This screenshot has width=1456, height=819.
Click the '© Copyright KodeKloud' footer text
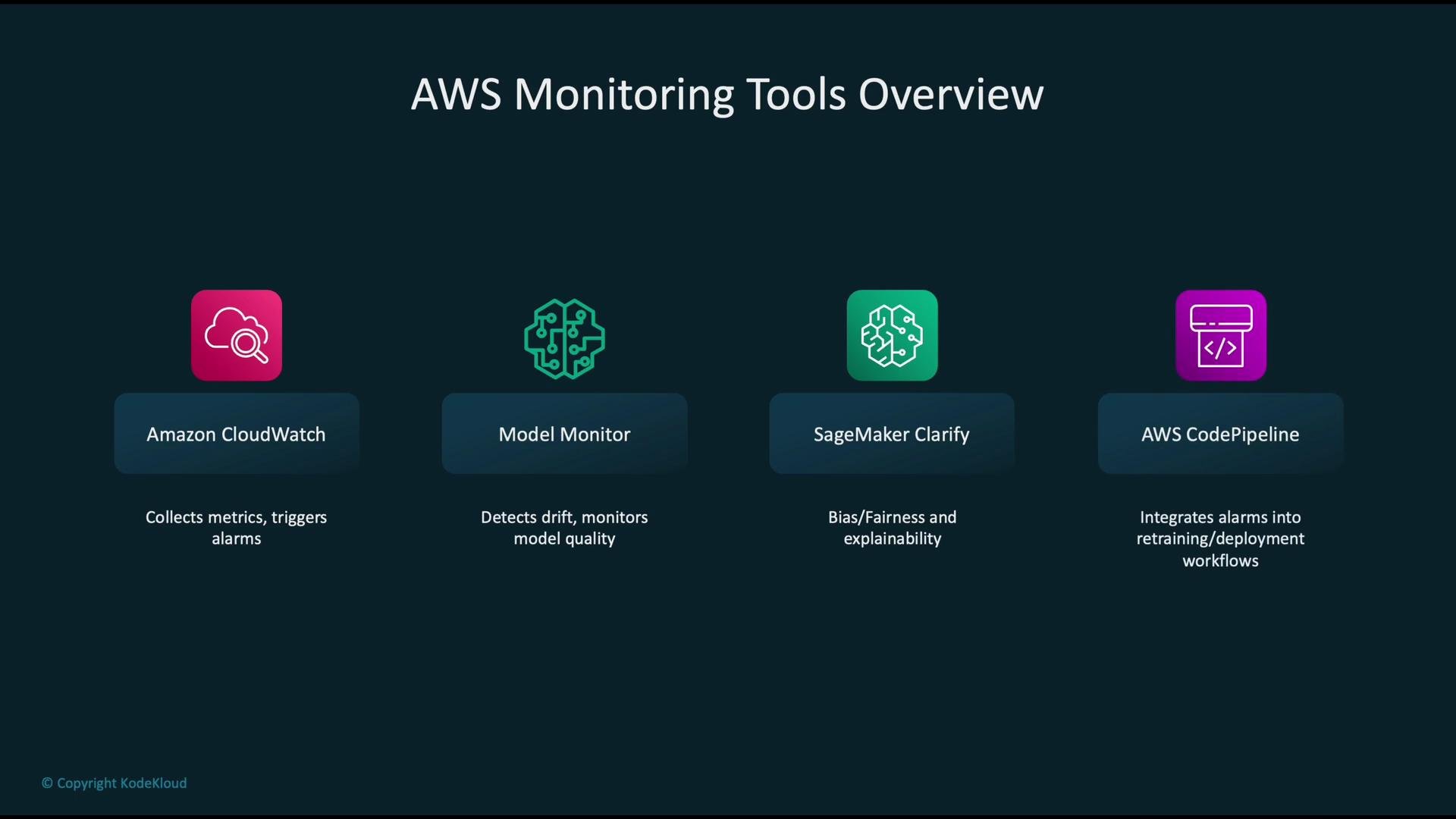click(x=114, y=783)
